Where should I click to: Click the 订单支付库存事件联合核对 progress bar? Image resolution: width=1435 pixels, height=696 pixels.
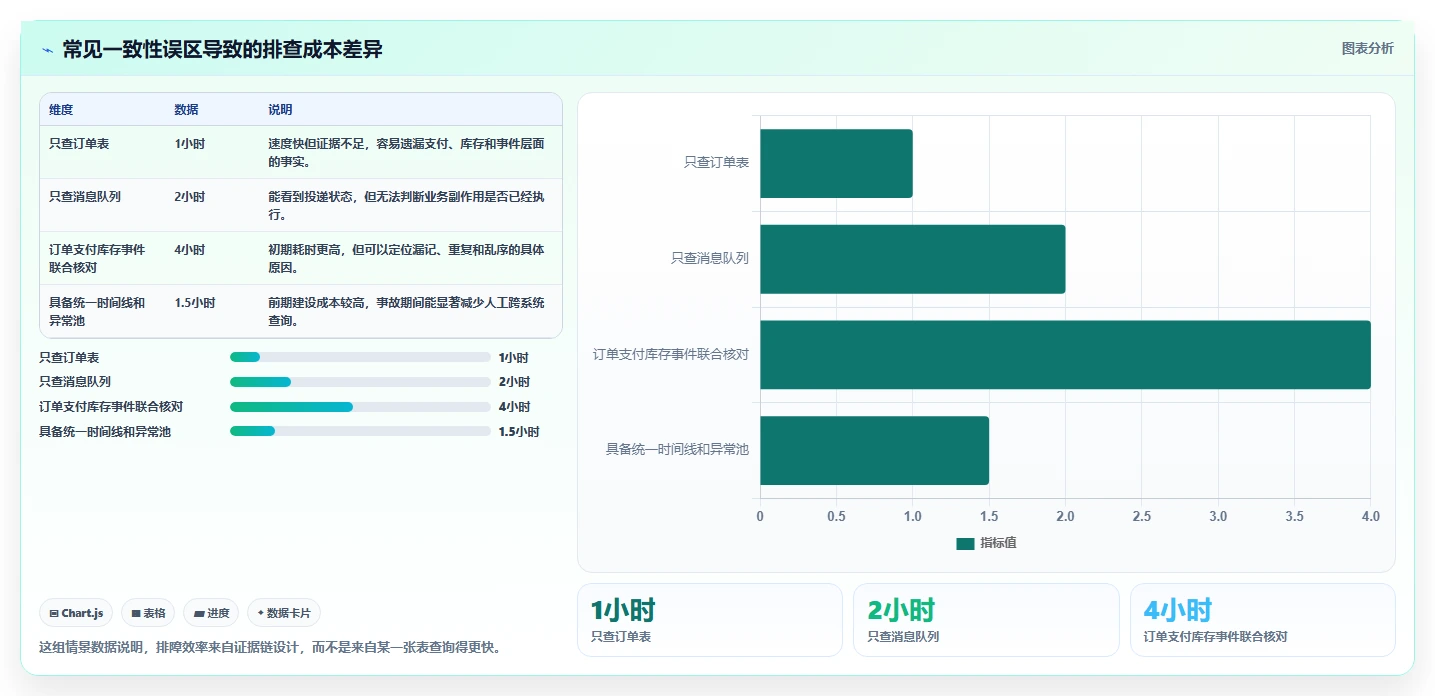pos(360,407)
